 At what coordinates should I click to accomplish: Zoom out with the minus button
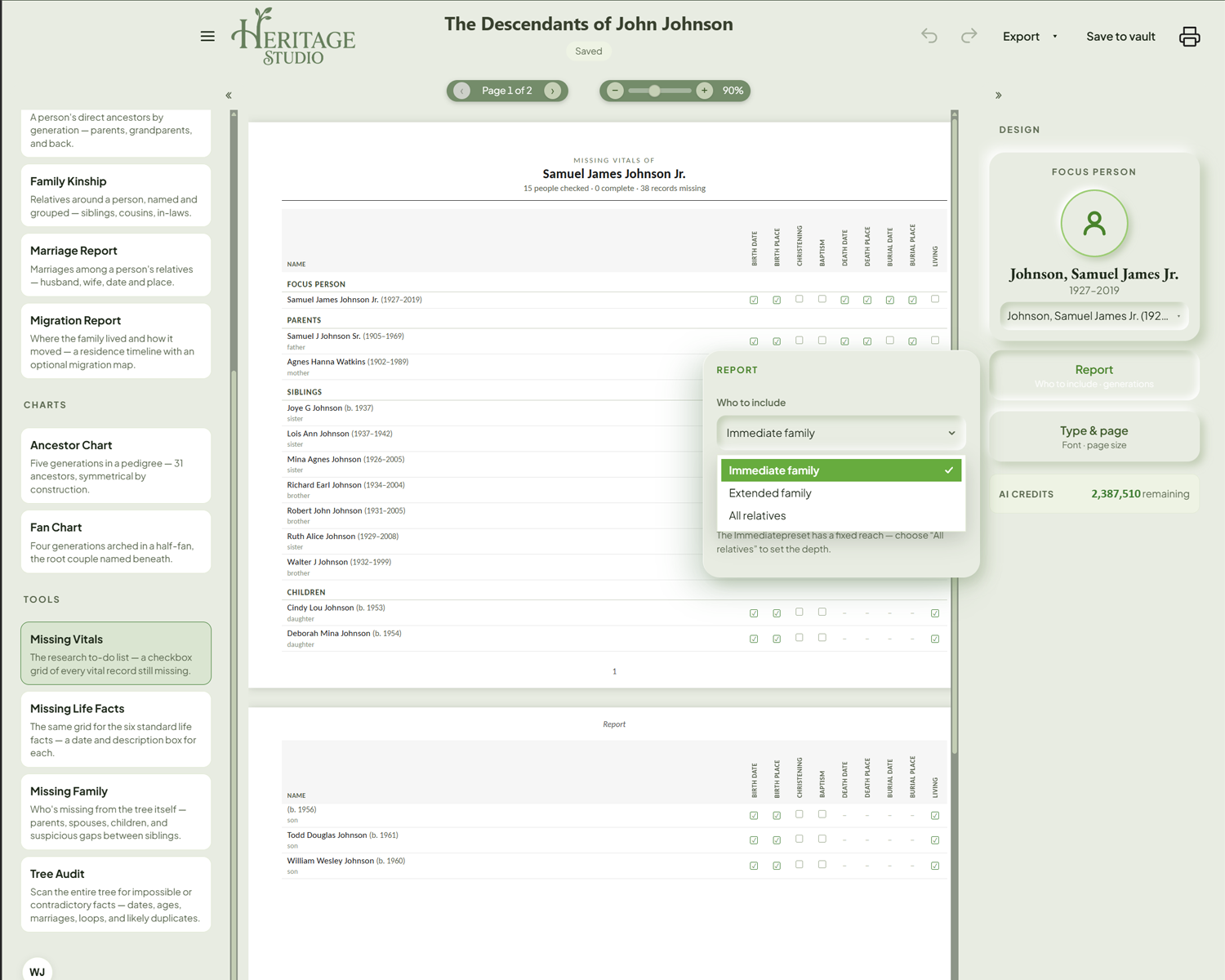(616, 91)
